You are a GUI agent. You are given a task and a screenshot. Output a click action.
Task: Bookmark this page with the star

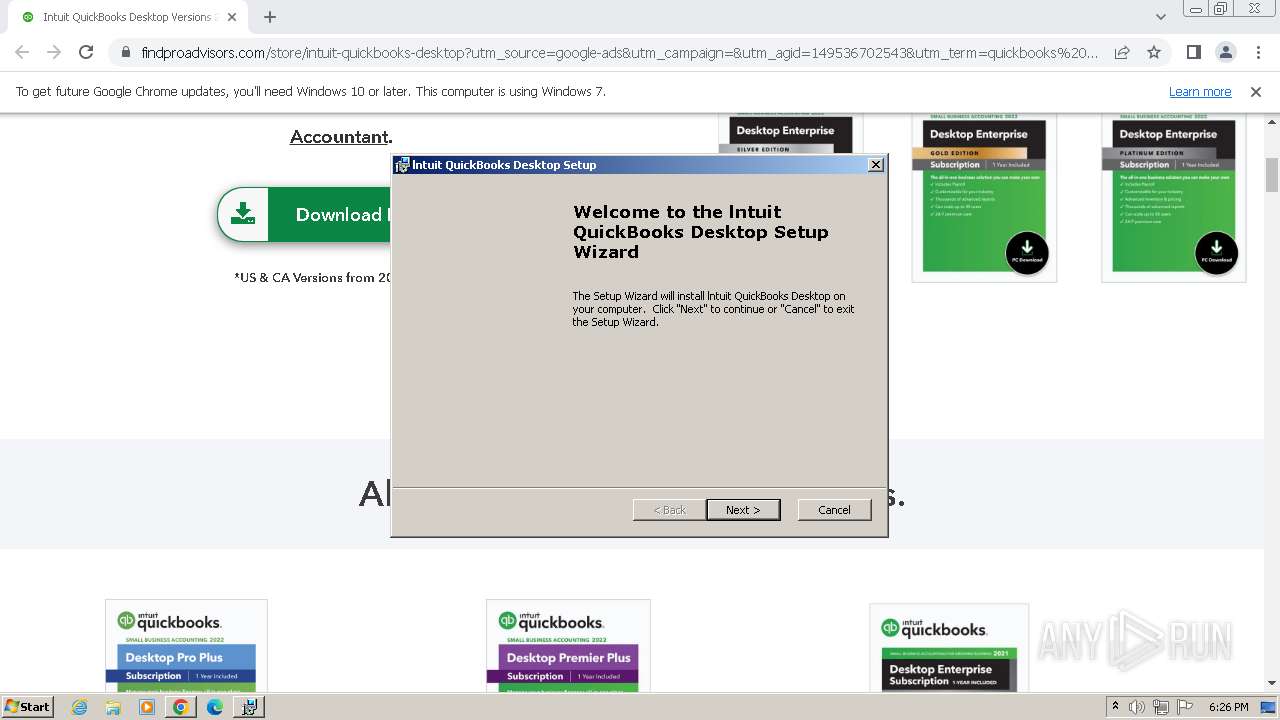1154,52
